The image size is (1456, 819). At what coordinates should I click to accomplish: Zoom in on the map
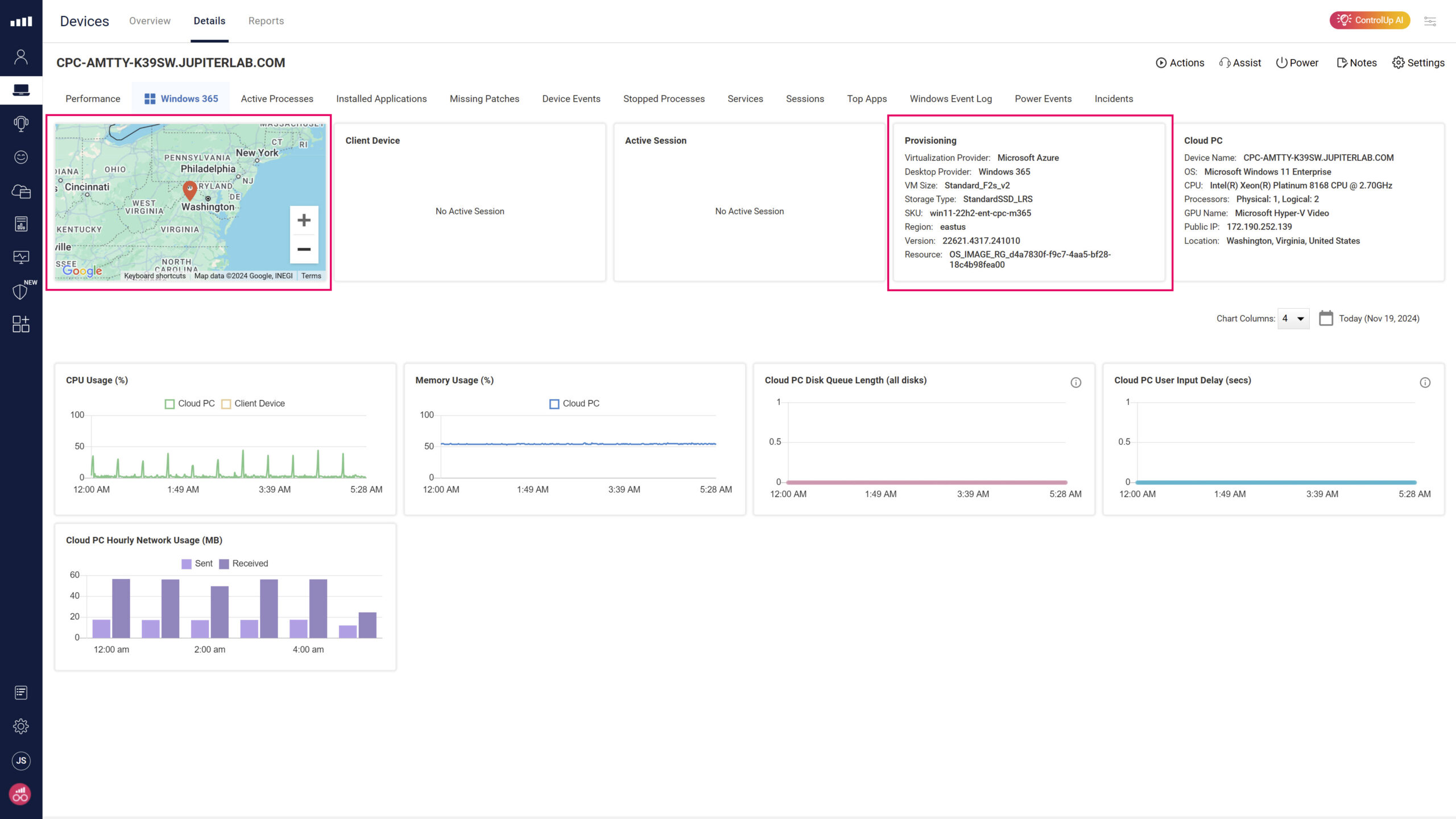click(x=304, y=220)
